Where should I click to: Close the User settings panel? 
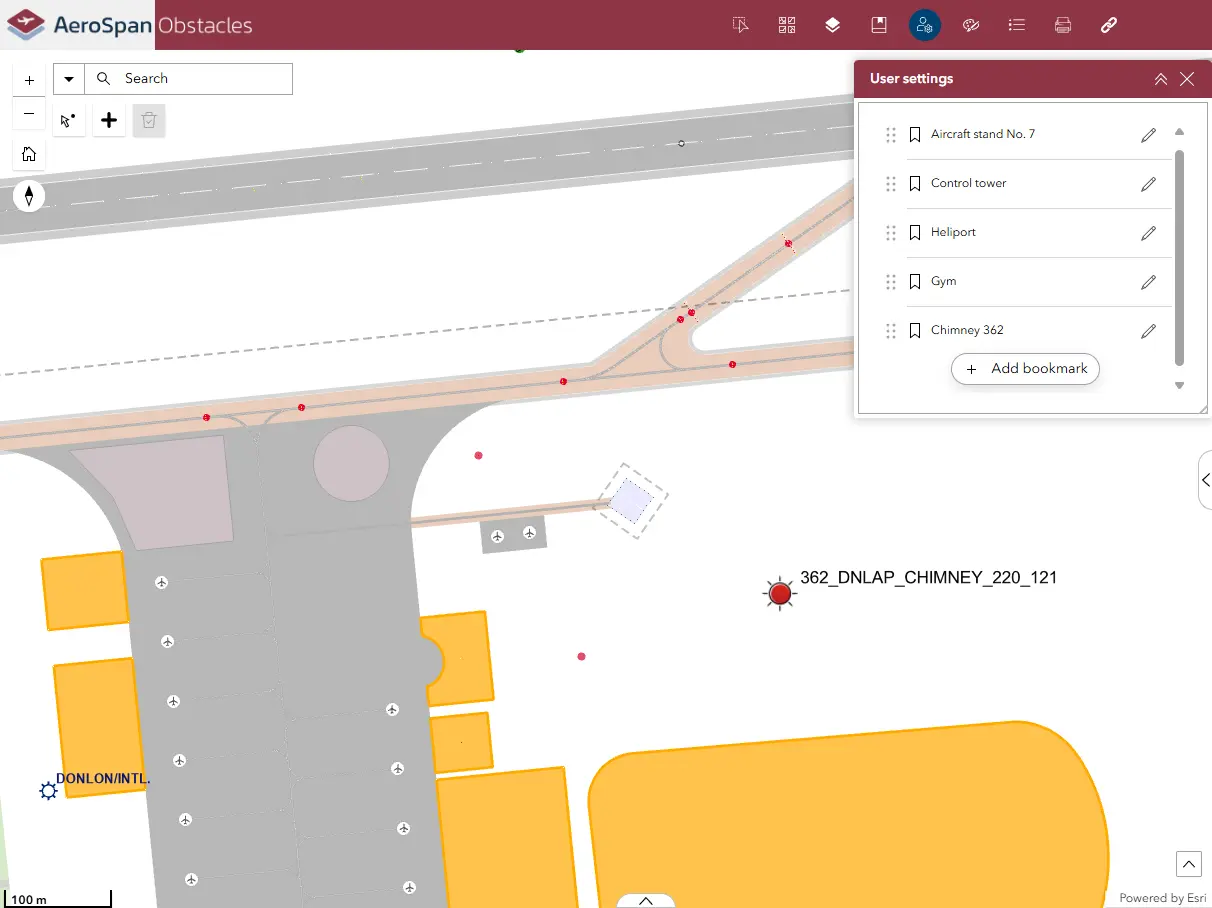coord(1187,79)
